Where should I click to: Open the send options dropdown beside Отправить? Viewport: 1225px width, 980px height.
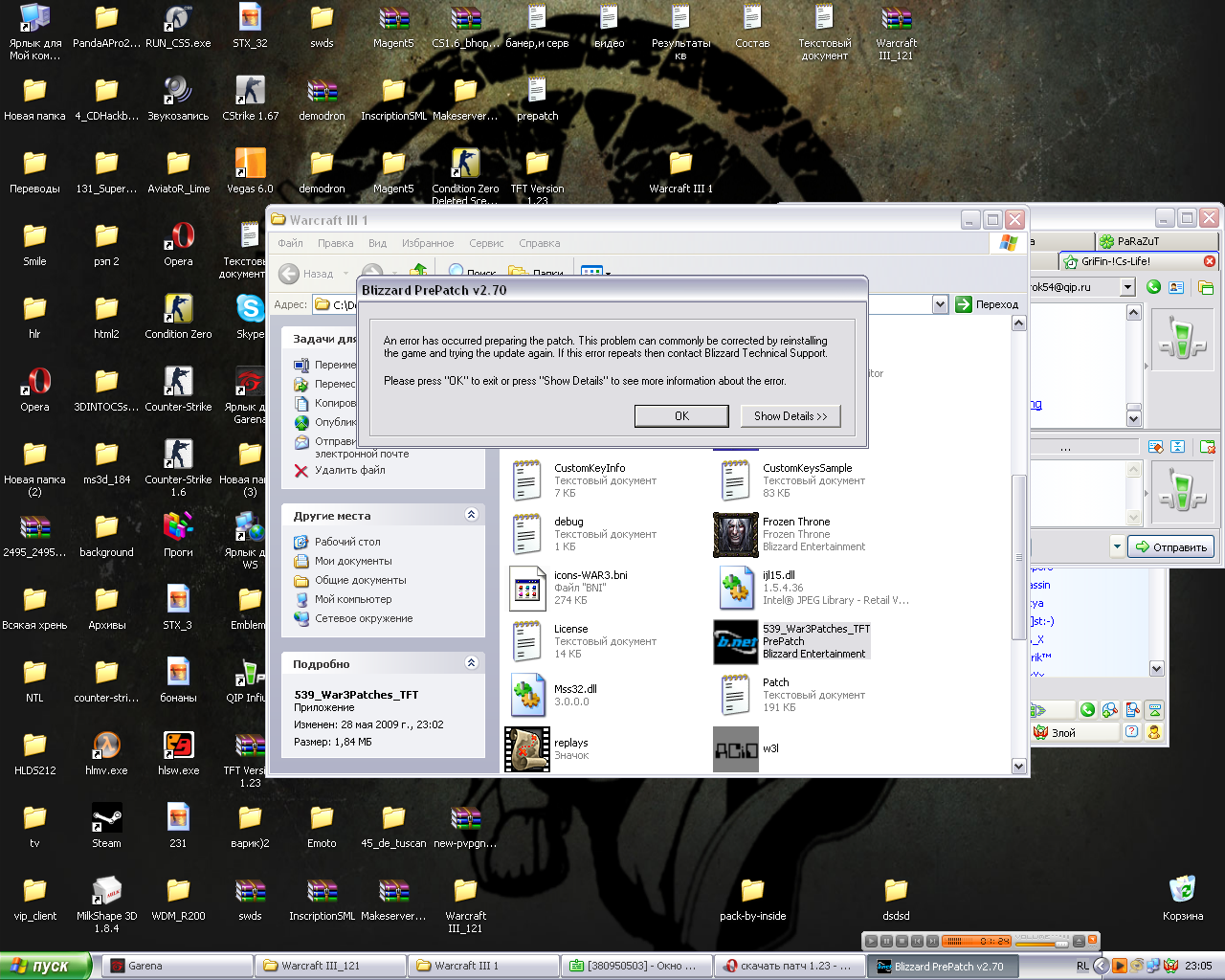pos(1116,546)
